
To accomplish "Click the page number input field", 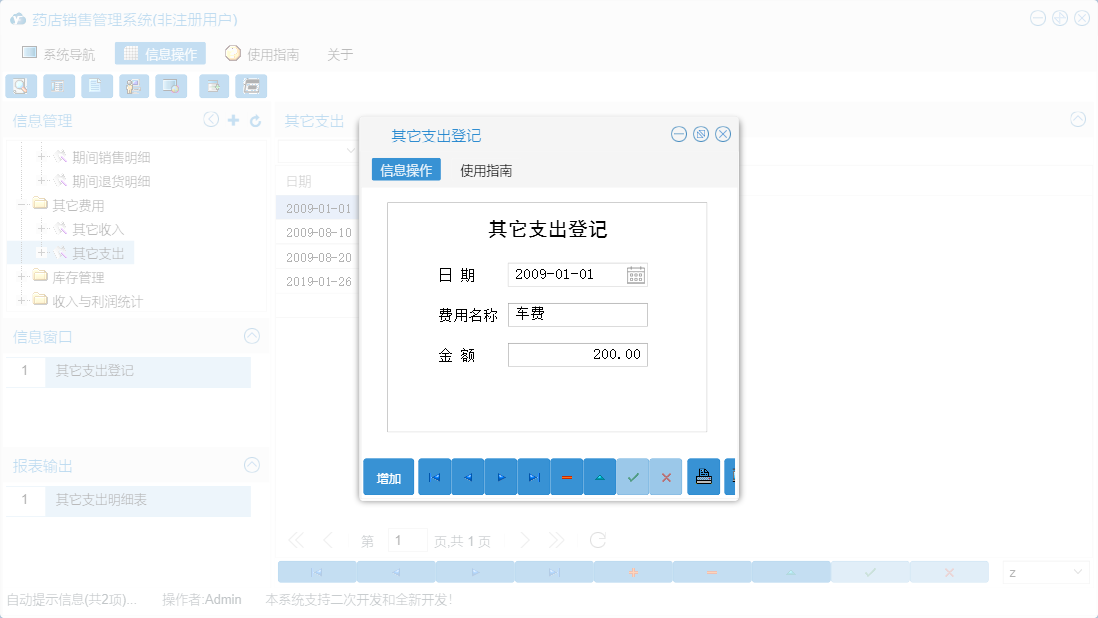I will (408, 539).
